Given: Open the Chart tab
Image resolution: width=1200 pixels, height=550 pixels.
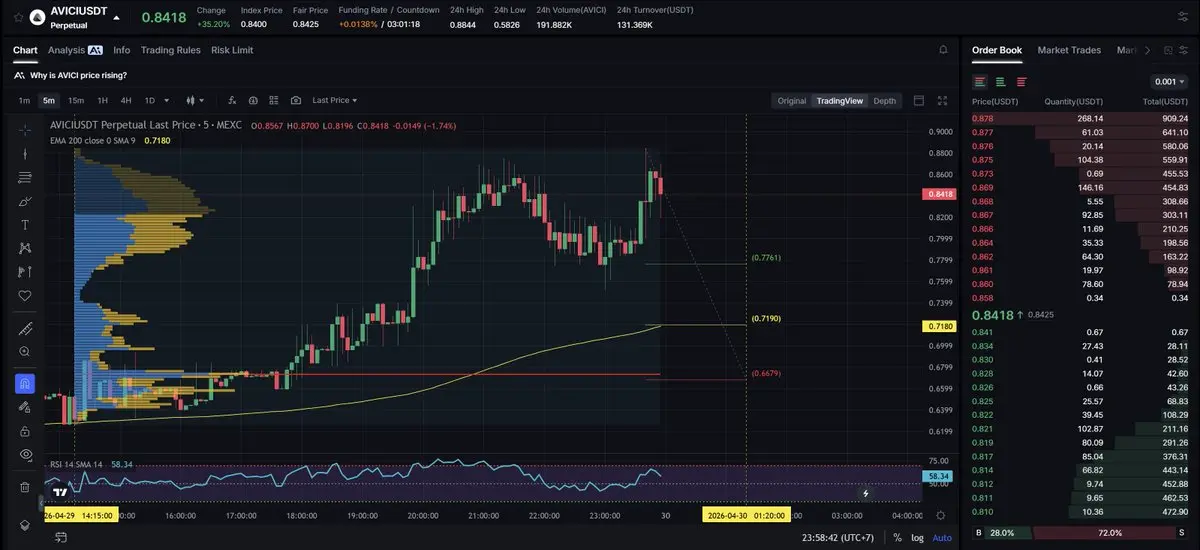Looking at the screenshot, I should [25, 49].
